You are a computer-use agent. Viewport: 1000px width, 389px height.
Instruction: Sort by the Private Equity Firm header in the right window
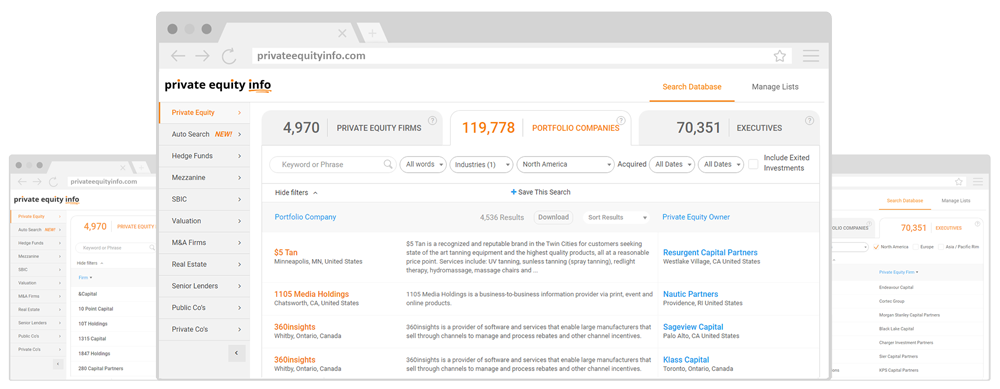coord(899,272)
